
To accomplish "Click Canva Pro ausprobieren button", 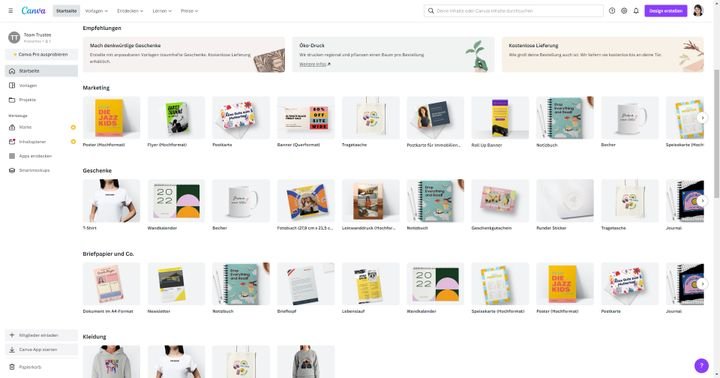I will pyautogui.click(x=41, y=54).
